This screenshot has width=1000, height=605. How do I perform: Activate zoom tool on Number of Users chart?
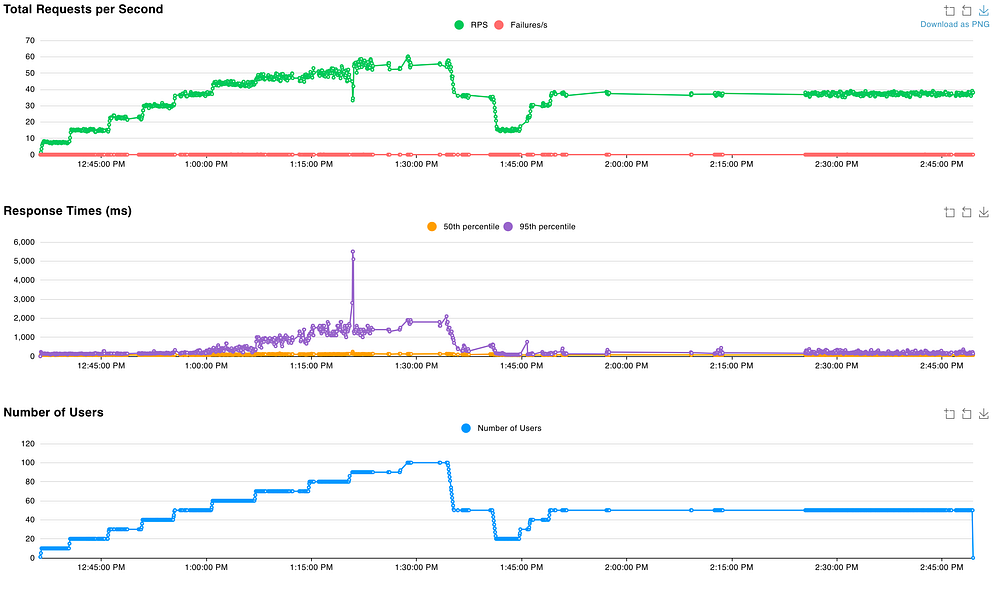point(949,413)
